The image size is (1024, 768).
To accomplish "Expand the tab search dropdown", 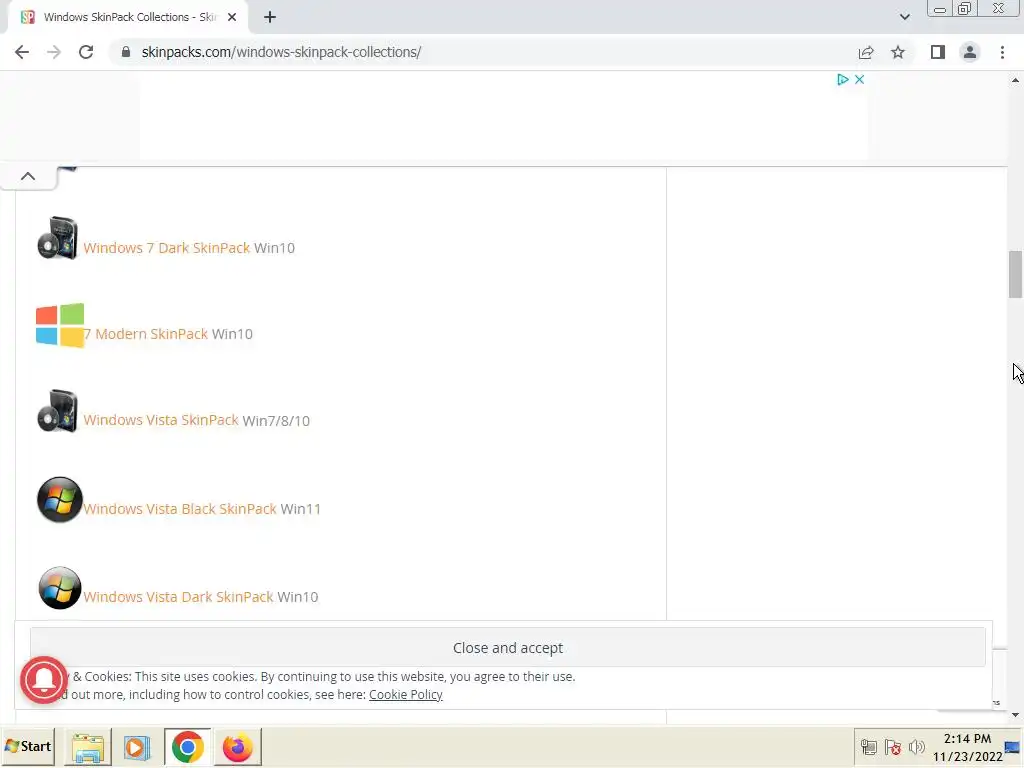I will [904, 17].
